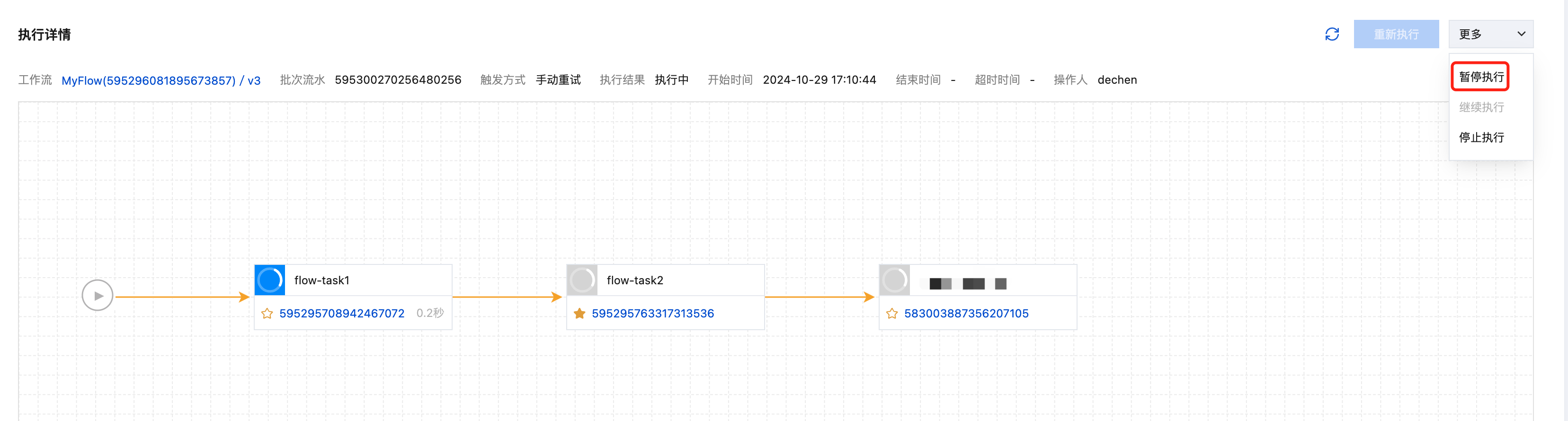
Task: Toggle the filled star on task 595295763317313536
Action: point(579,313)
